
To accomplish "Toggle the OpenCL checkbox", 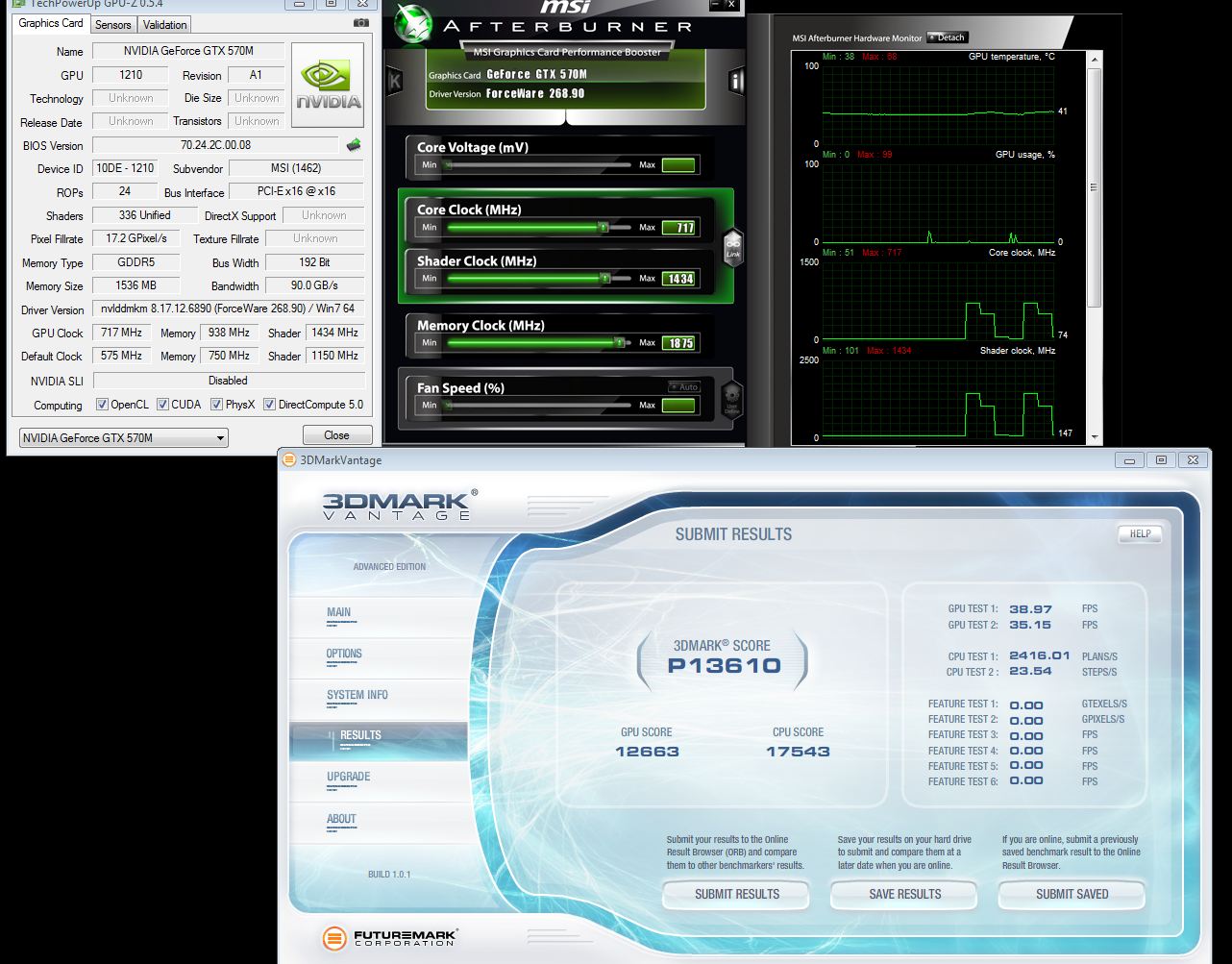I will pyautogui.click(x=102, y=405).
